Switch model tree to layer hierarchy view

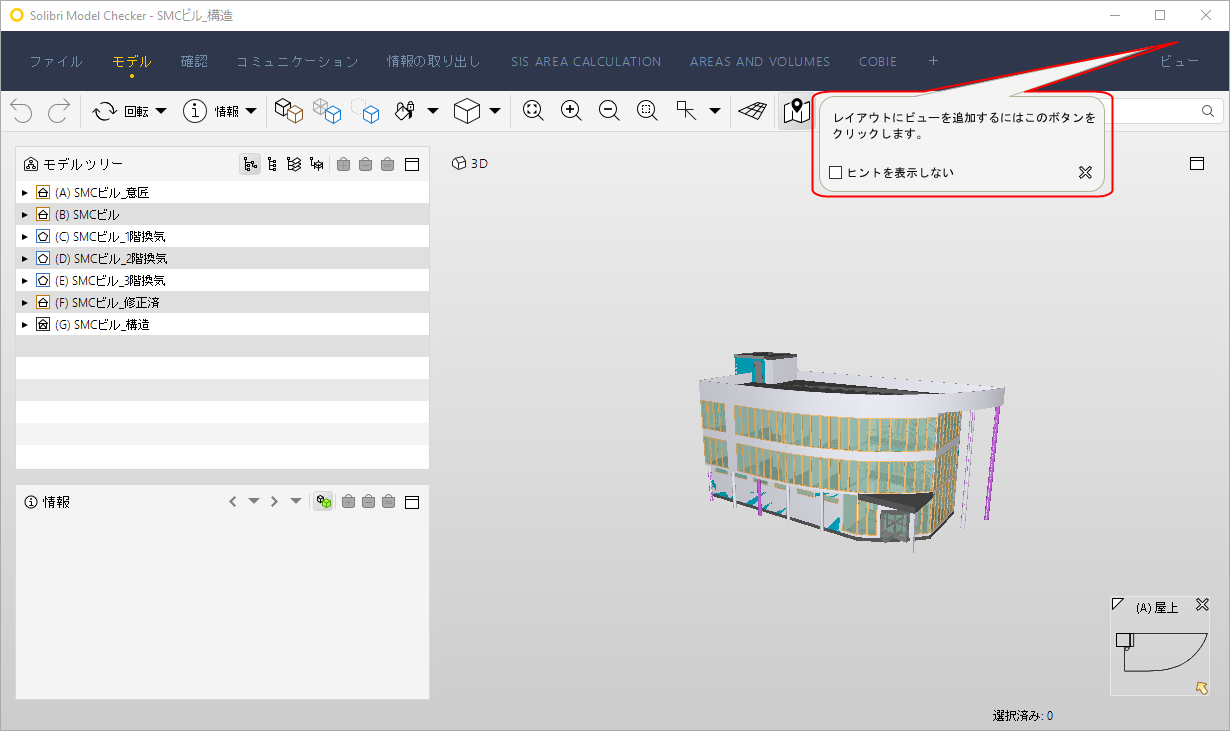pos(294,164)
